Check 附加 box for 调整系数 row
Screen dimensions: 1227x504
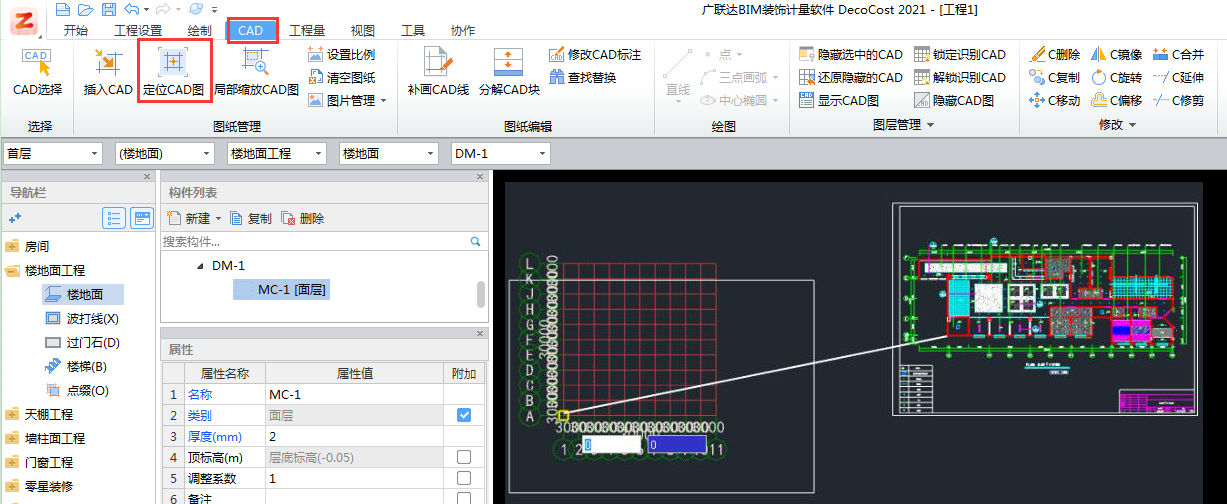tap(464, 478)
